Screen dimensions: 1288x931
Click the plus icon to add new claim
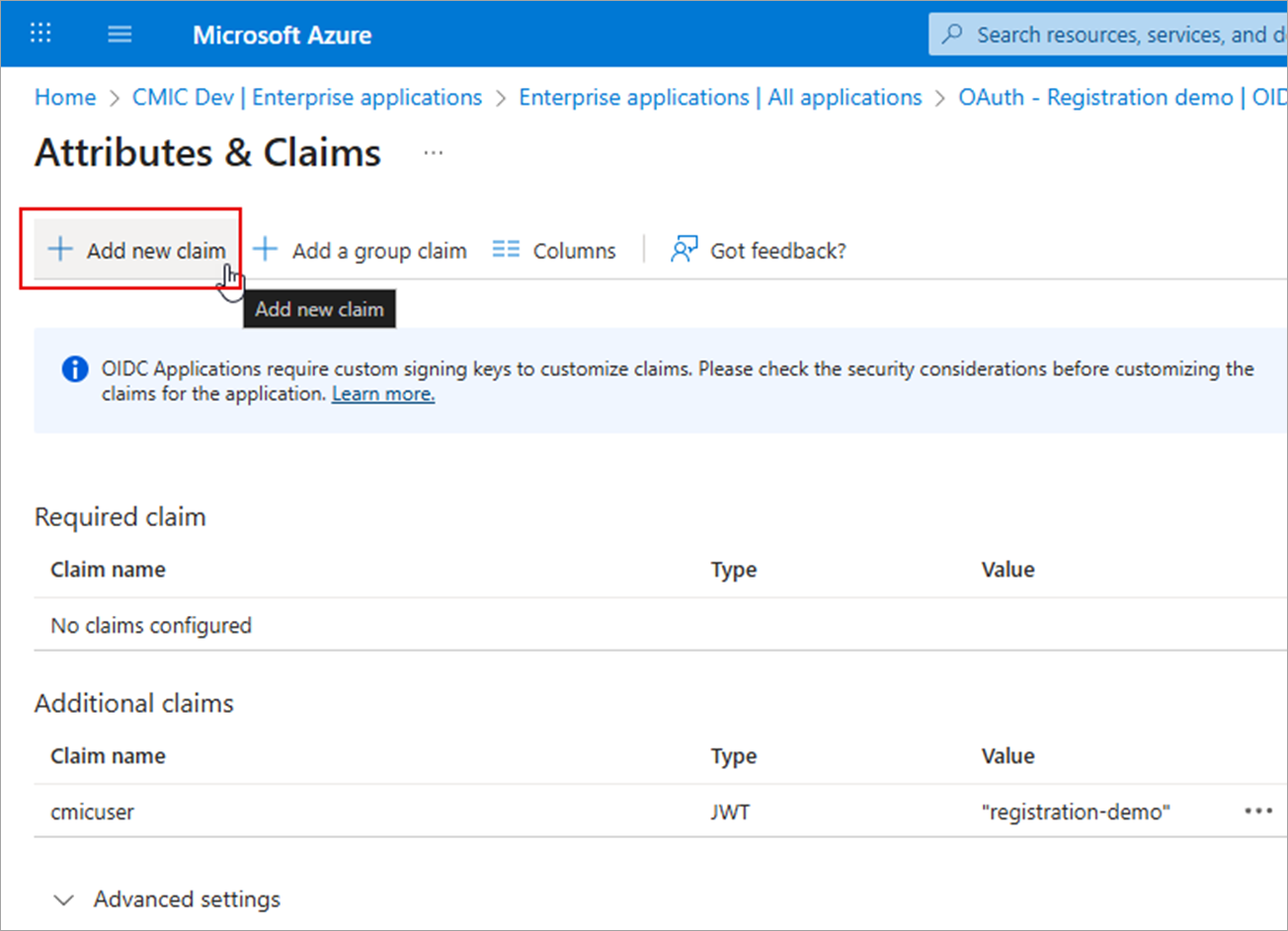click(59, 250)
